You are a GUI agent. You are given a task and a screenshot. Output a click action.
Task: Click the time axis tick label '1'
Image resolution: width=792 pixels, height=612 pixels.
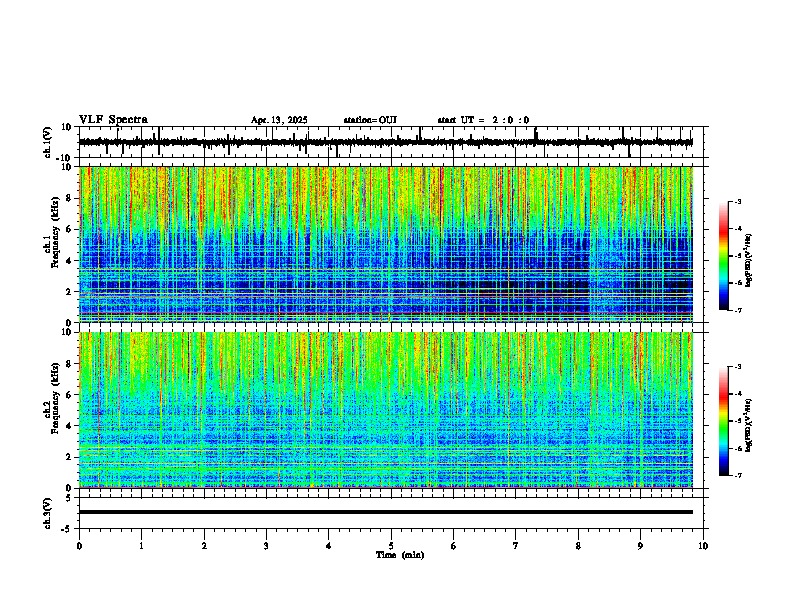point(141,546)
